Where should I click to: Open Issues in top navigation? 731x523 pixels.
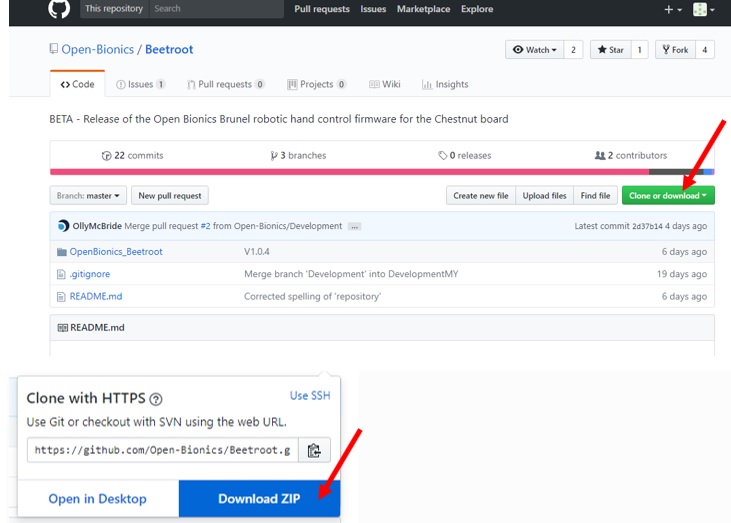coord(373,9)
